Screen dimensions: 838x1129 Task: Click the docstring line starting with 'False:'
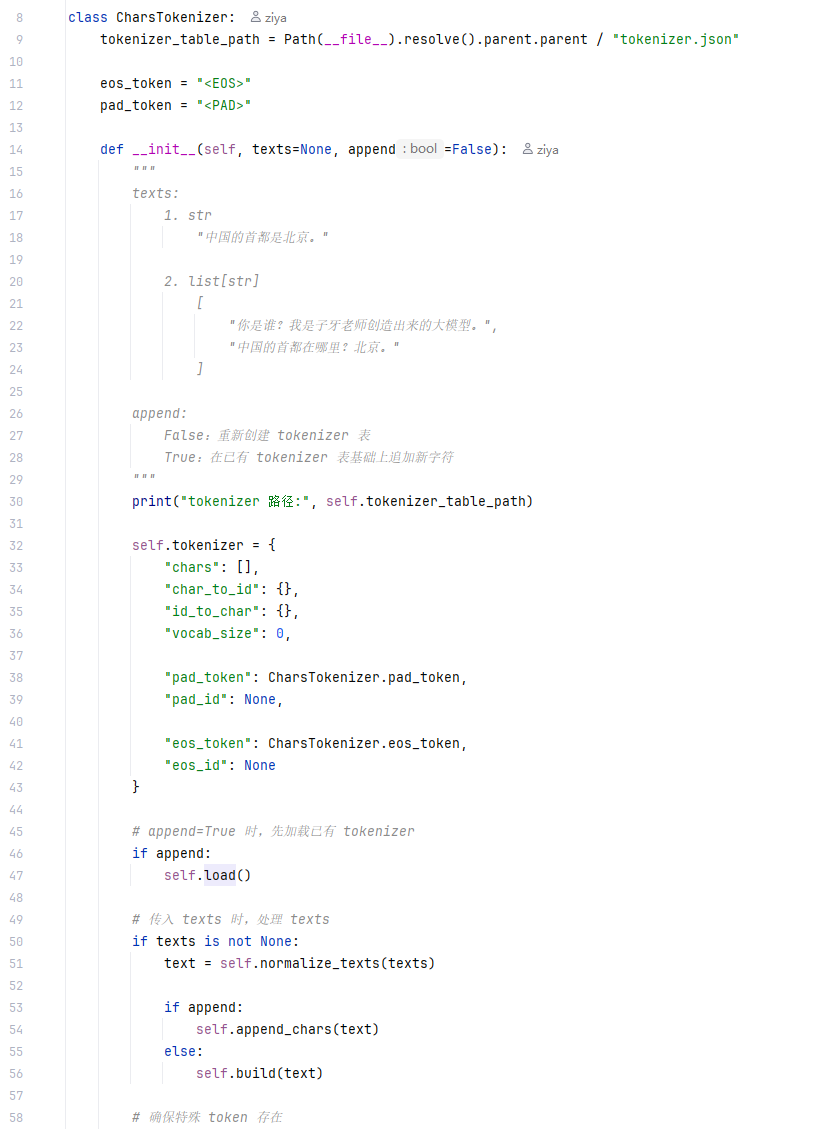pos(267,436)
